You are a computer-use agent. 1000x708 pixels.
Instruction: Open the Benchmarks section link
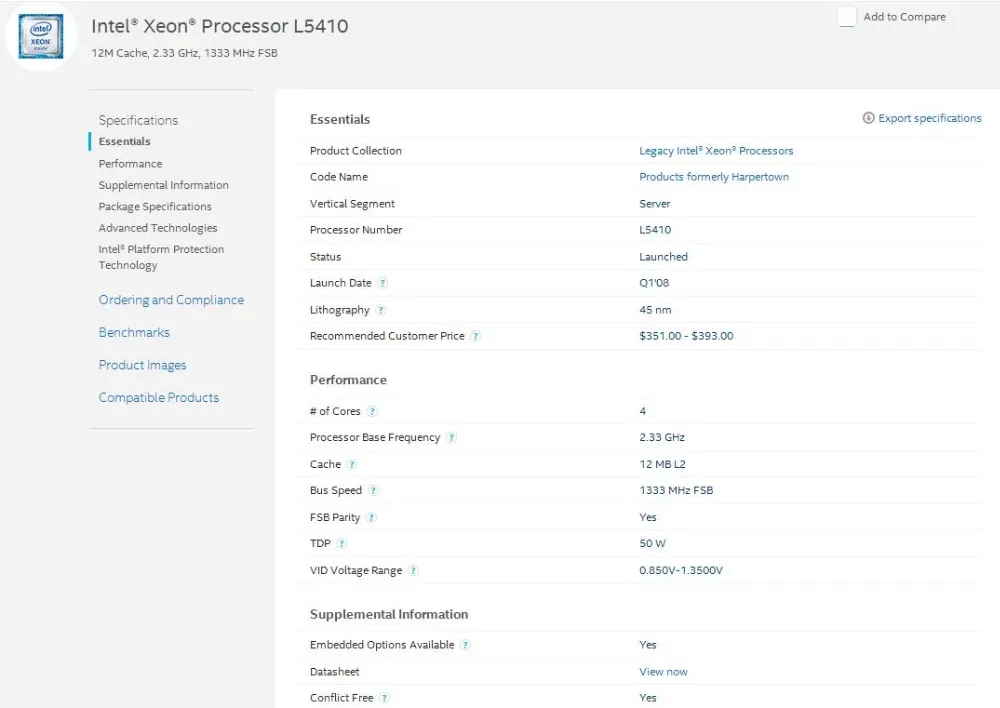point(134,332)
